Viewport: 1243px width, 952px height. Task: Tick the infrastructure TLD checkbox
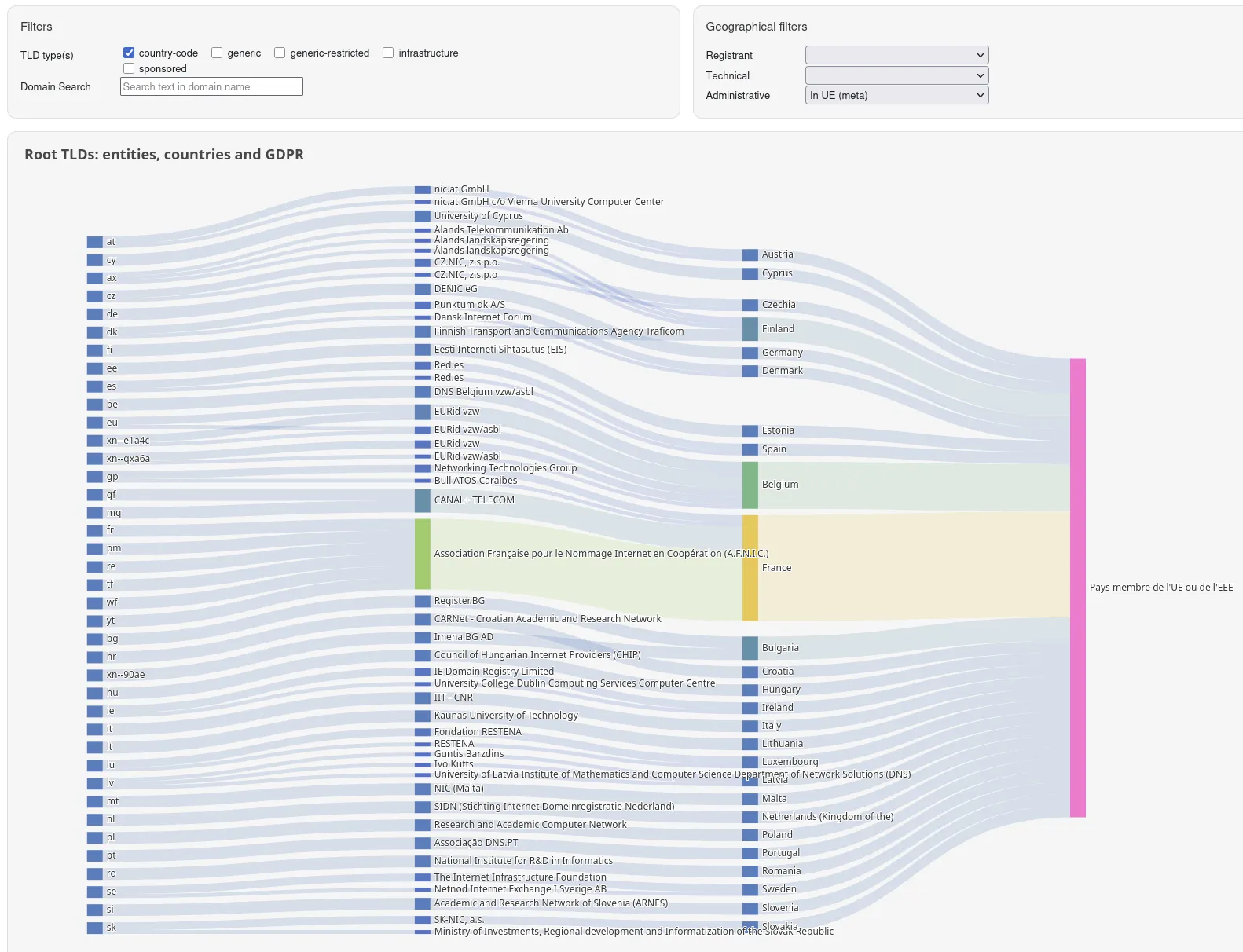point(388,53)
